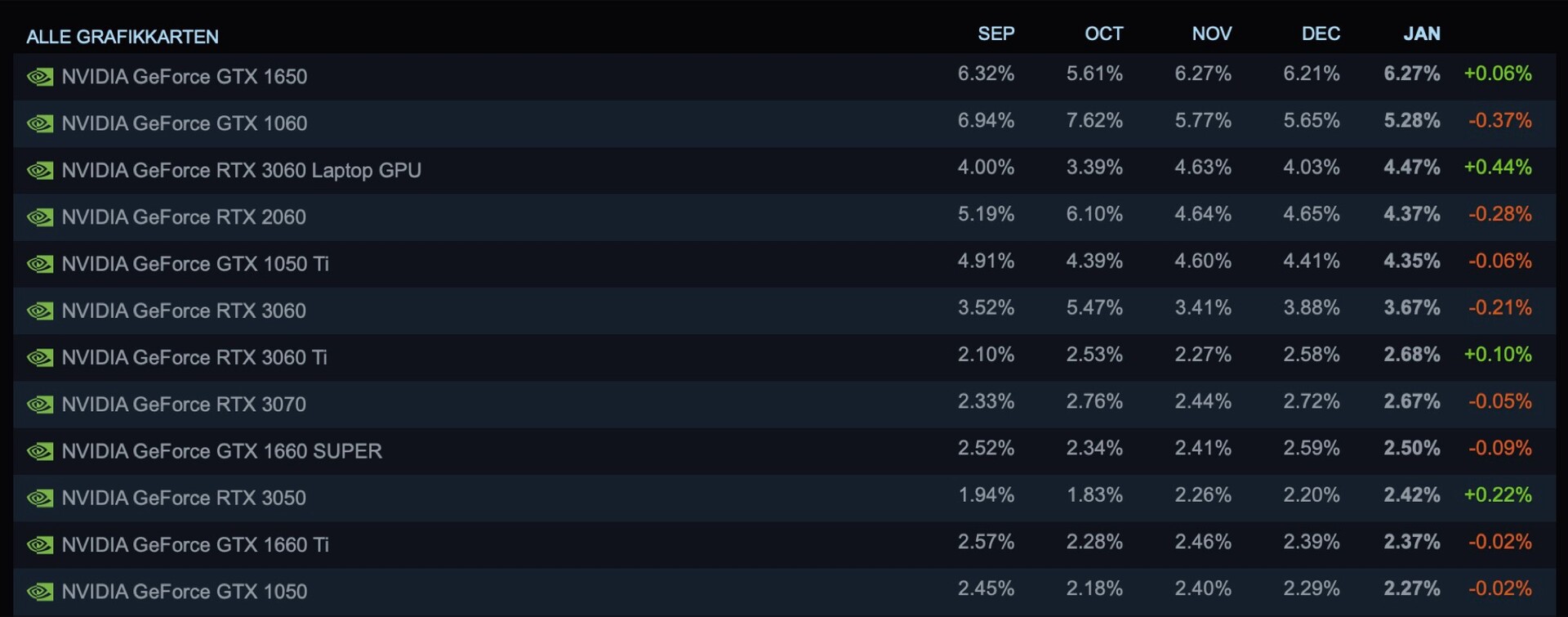Open the NVIDIA GeForce RTX 3060 Ti row
Viewport: 1568px width, 617px height.
[194, 357]
